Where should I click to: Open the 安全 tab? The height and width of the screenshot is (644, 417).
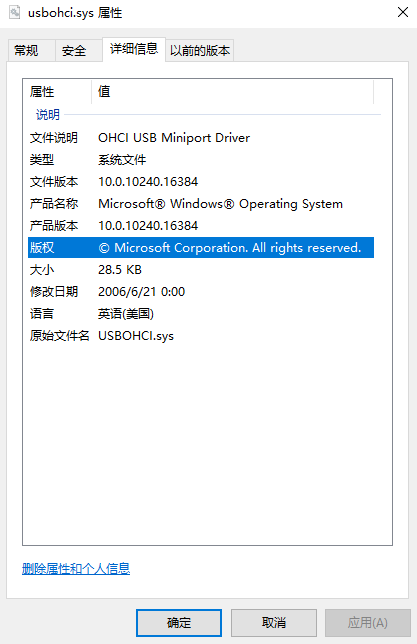74,51
